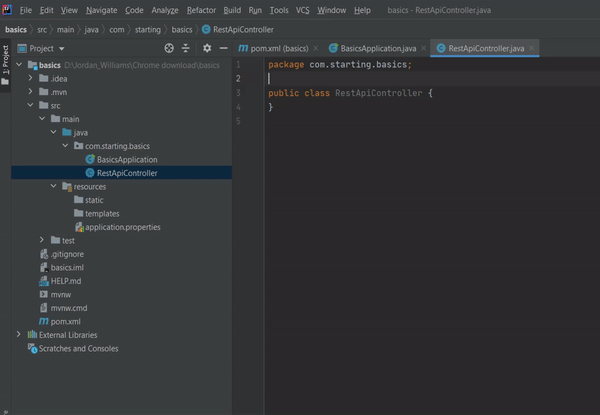The height and width of the screenshot is (415, 600).
Task: Open Project panel settings gear
Action: (207, 48)
